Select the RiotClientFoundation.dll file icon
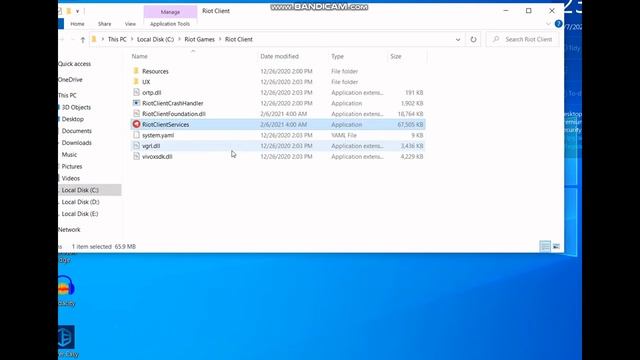 (x=136, y=113)
